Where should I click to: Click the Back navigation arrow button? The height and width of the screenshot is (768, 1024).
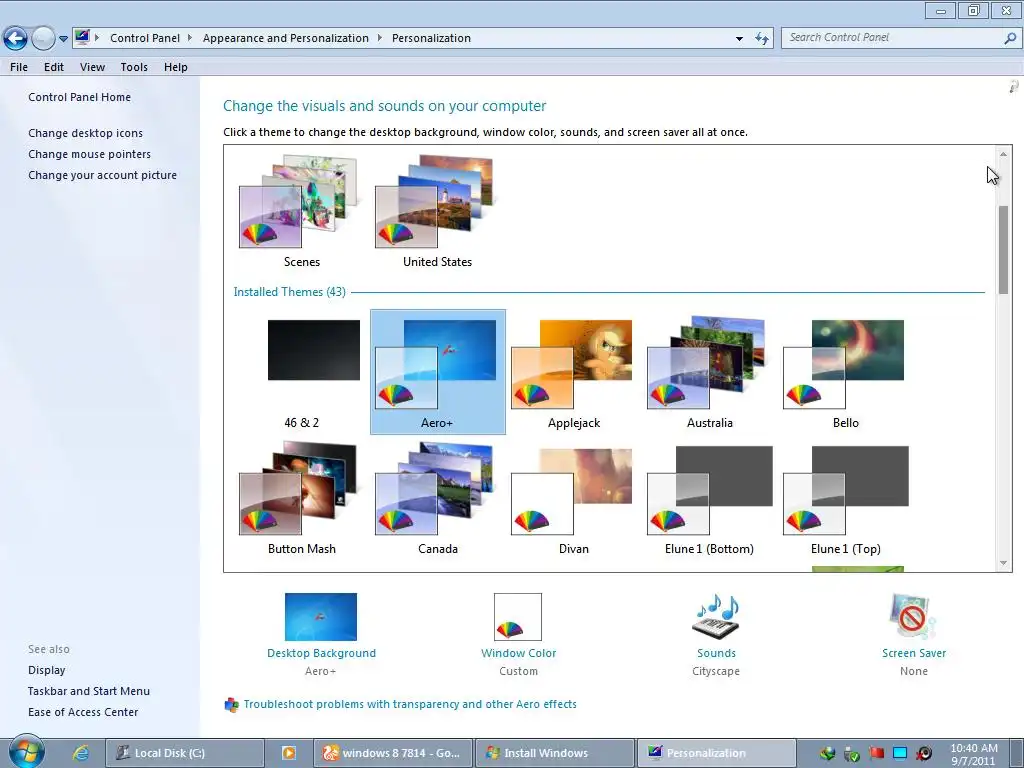[x=16, y=39]
